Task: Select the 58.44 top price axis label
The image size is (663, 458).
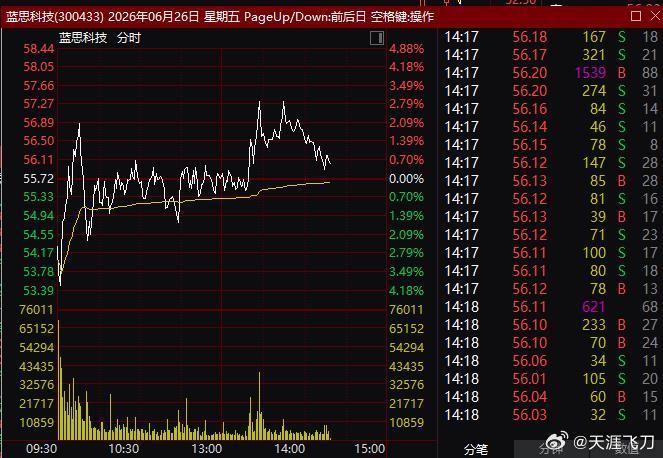Action: coord(38,49)
